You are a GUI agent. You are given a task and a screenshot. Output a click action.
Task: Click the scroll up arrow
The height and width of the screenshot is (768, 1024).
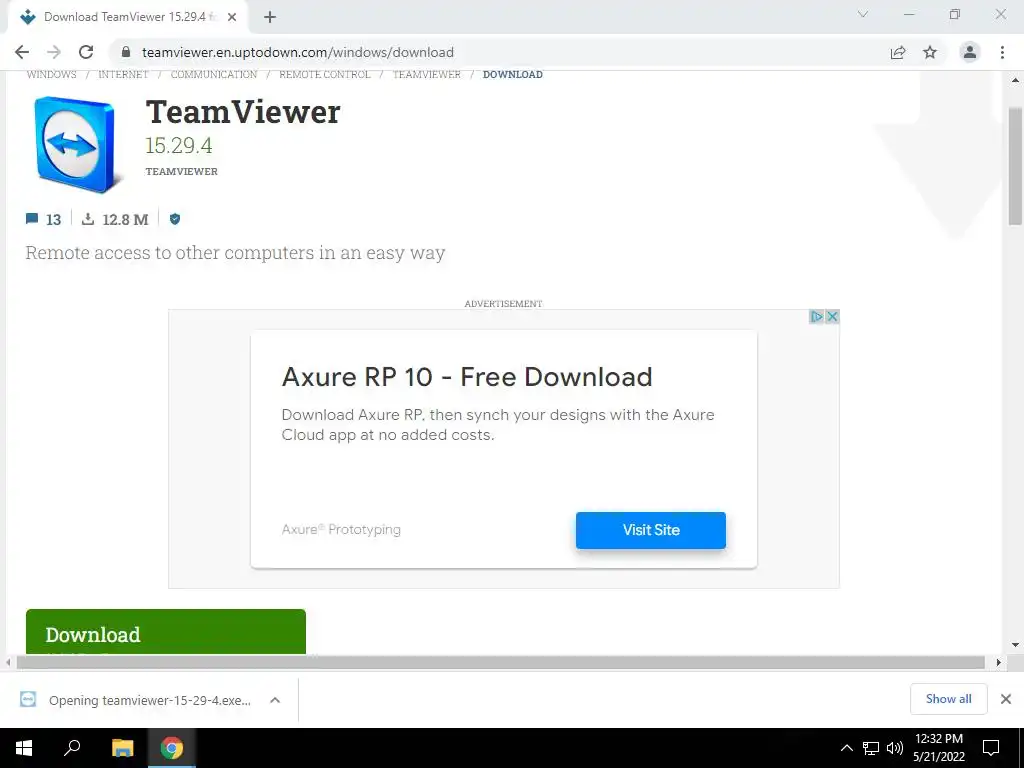coord(1015,80)
